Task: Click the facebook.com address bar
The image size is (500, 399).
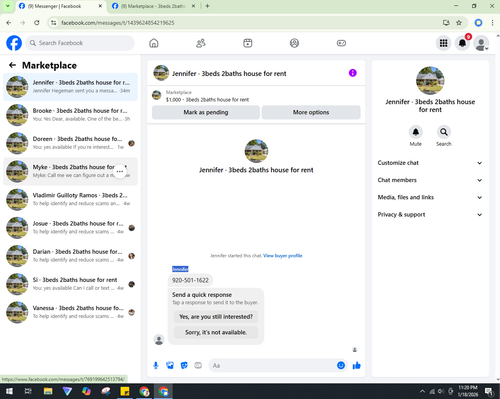Action: pos(247,23)
